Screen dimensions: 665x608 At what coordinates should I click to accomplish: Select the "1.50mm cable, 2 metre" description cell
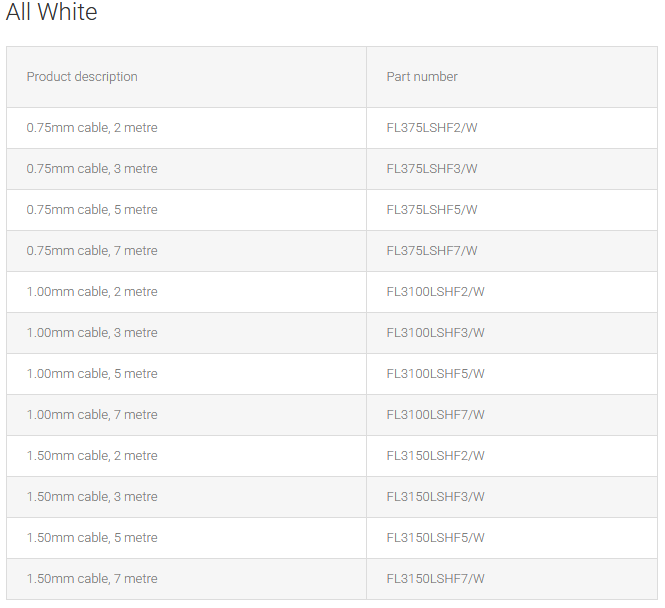[92, 456]
